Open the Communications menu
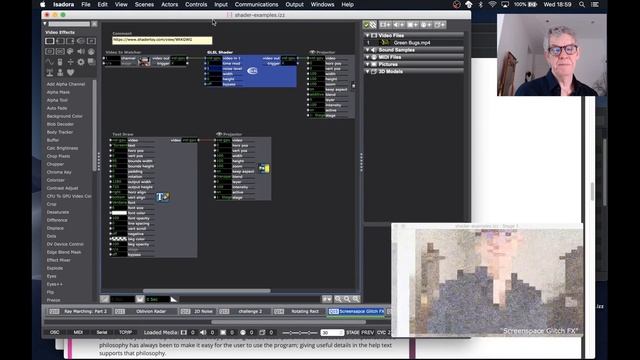 coord(256,4)
